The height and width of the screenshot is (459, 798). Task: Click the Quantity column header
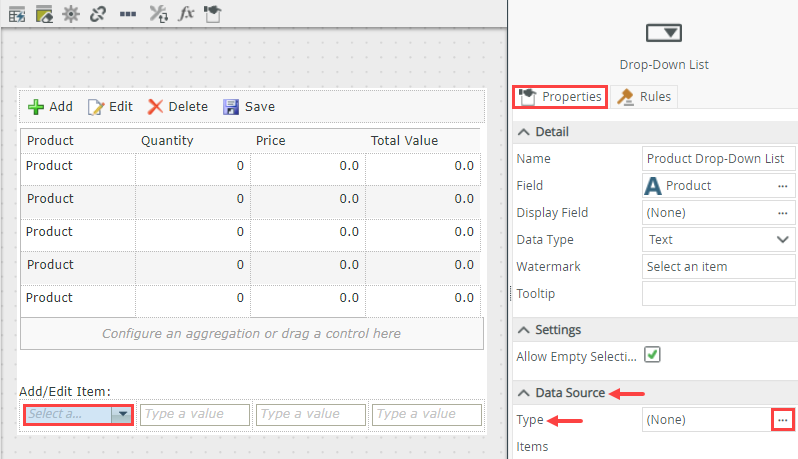(x=167, y=140)
